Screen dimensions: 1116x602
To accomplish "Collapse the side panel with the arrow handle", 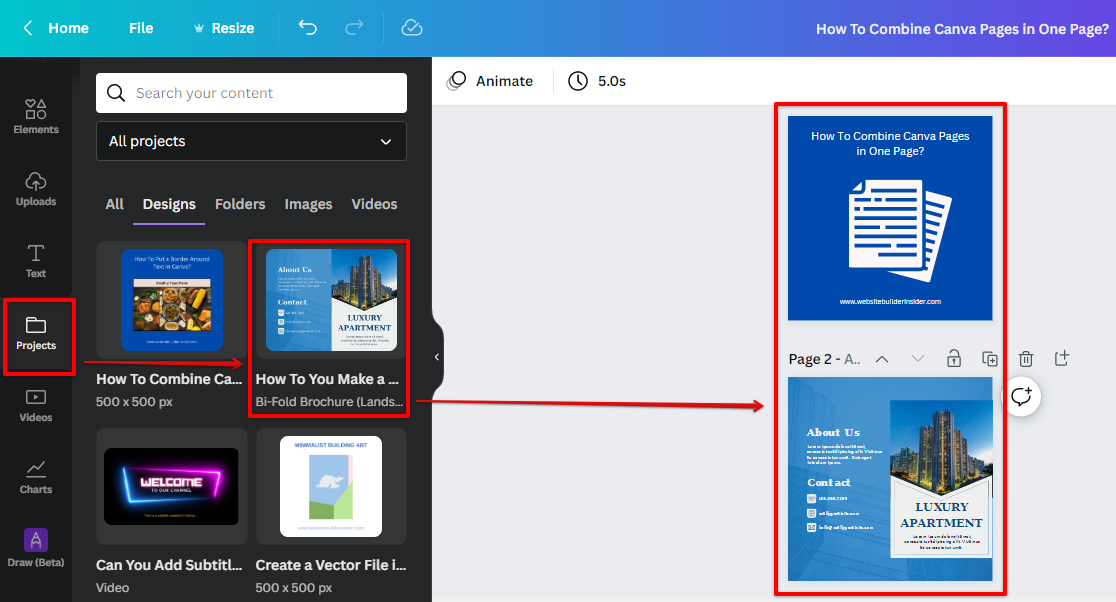I will point(436,357).
